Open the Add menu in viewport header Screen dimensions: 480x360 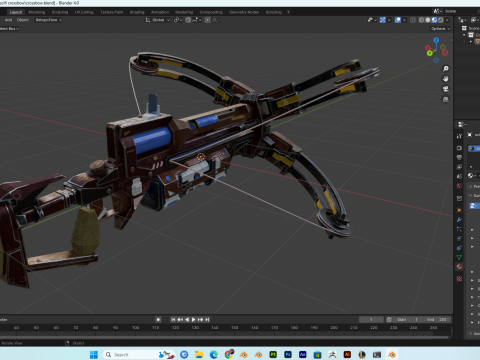coord(8,20)
